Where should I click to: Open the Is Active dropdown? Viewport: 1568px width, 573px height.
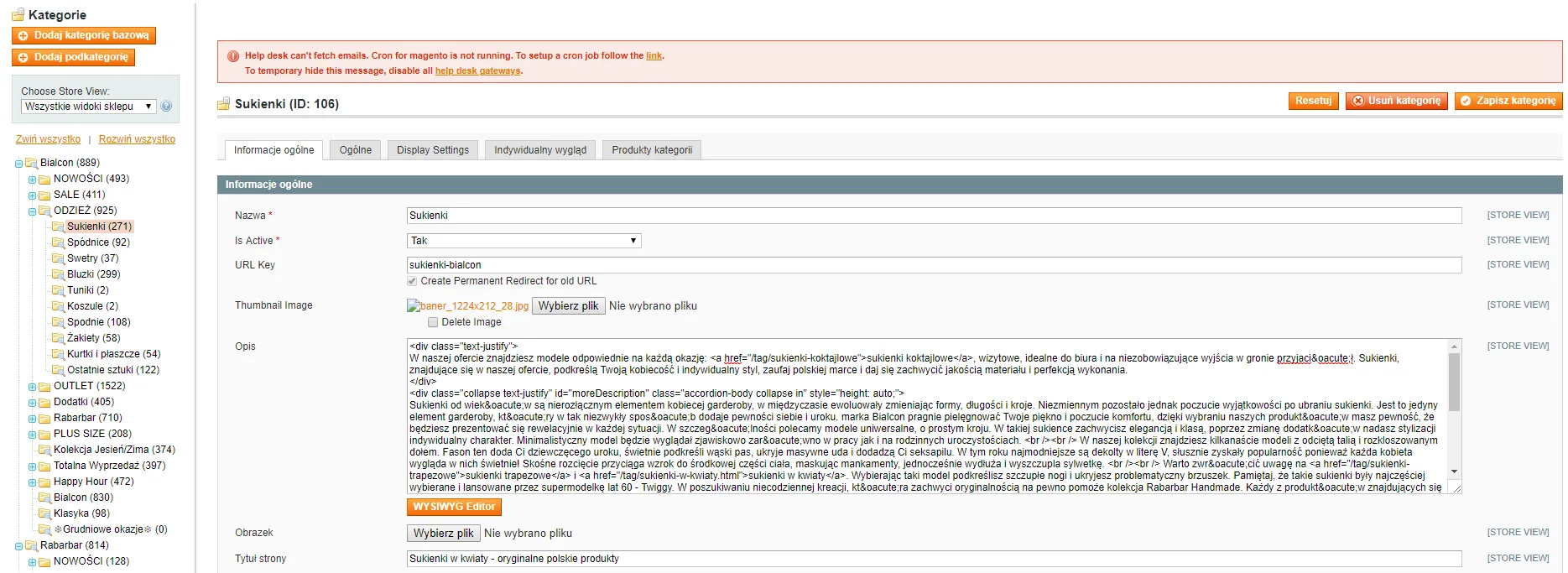[524, 241]
